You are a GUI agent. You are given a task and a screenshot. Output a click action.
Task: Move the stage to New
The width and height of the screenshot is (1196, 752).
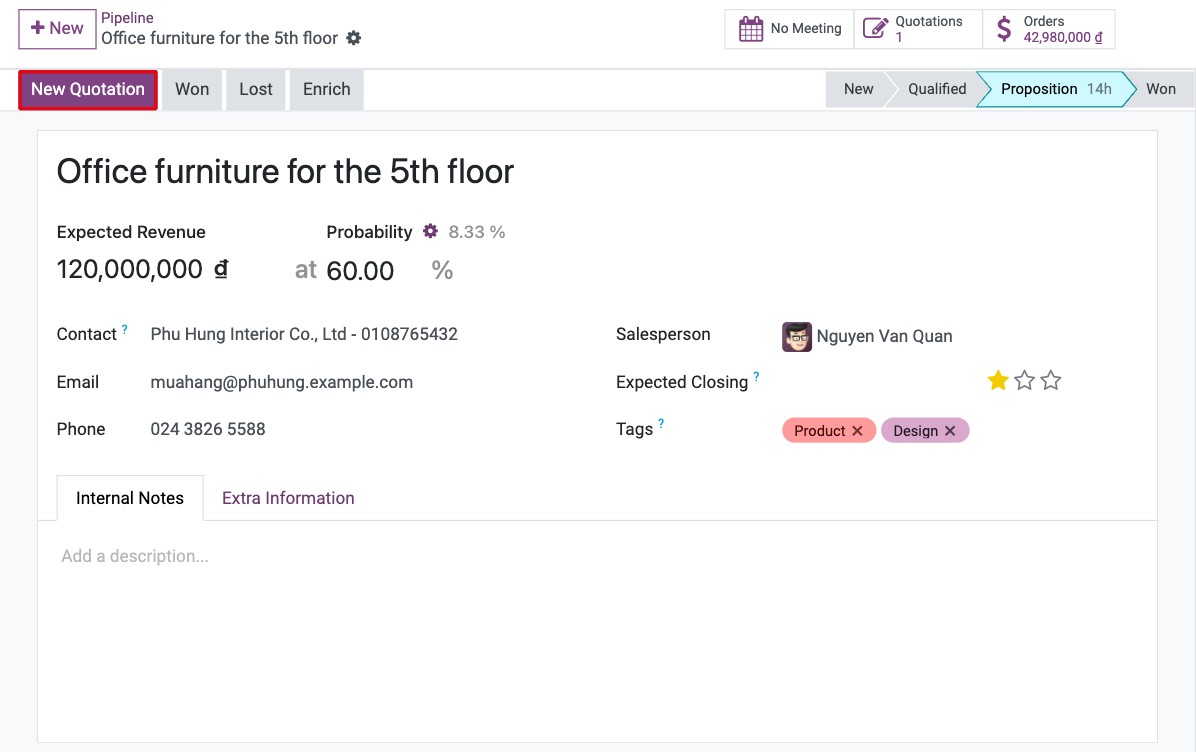point(858,89)
